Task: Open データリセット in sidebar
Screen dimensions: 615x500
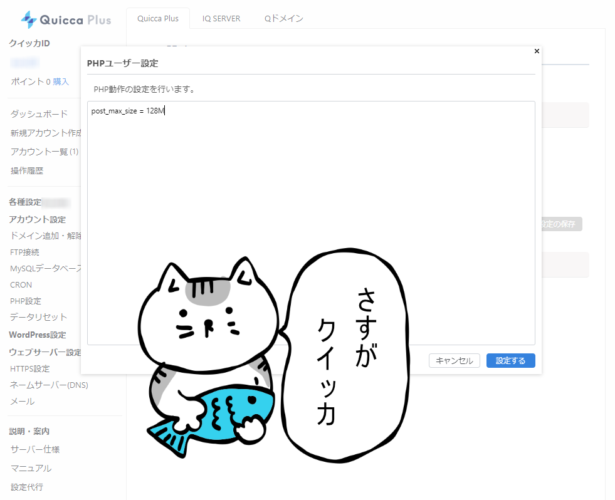Action: 38,317
